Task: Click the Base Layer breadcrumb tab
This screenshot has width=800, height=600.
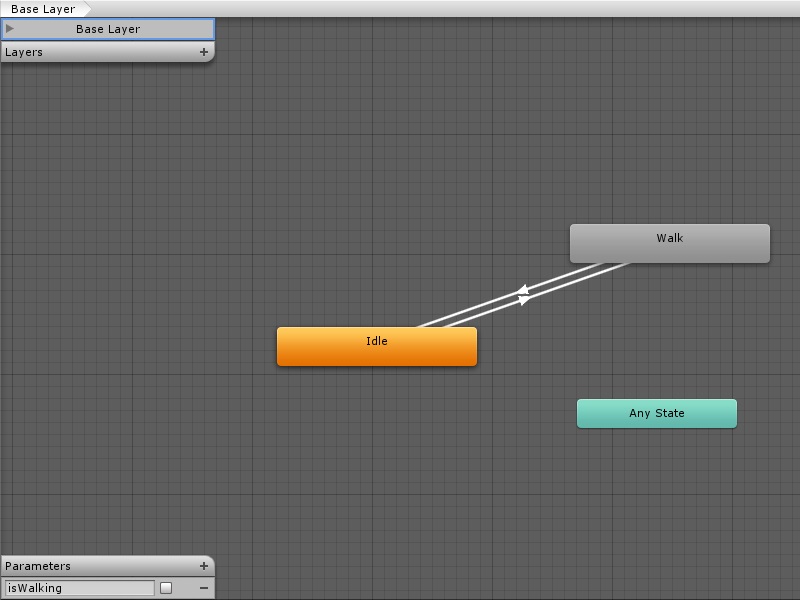Action: [43, 9]
